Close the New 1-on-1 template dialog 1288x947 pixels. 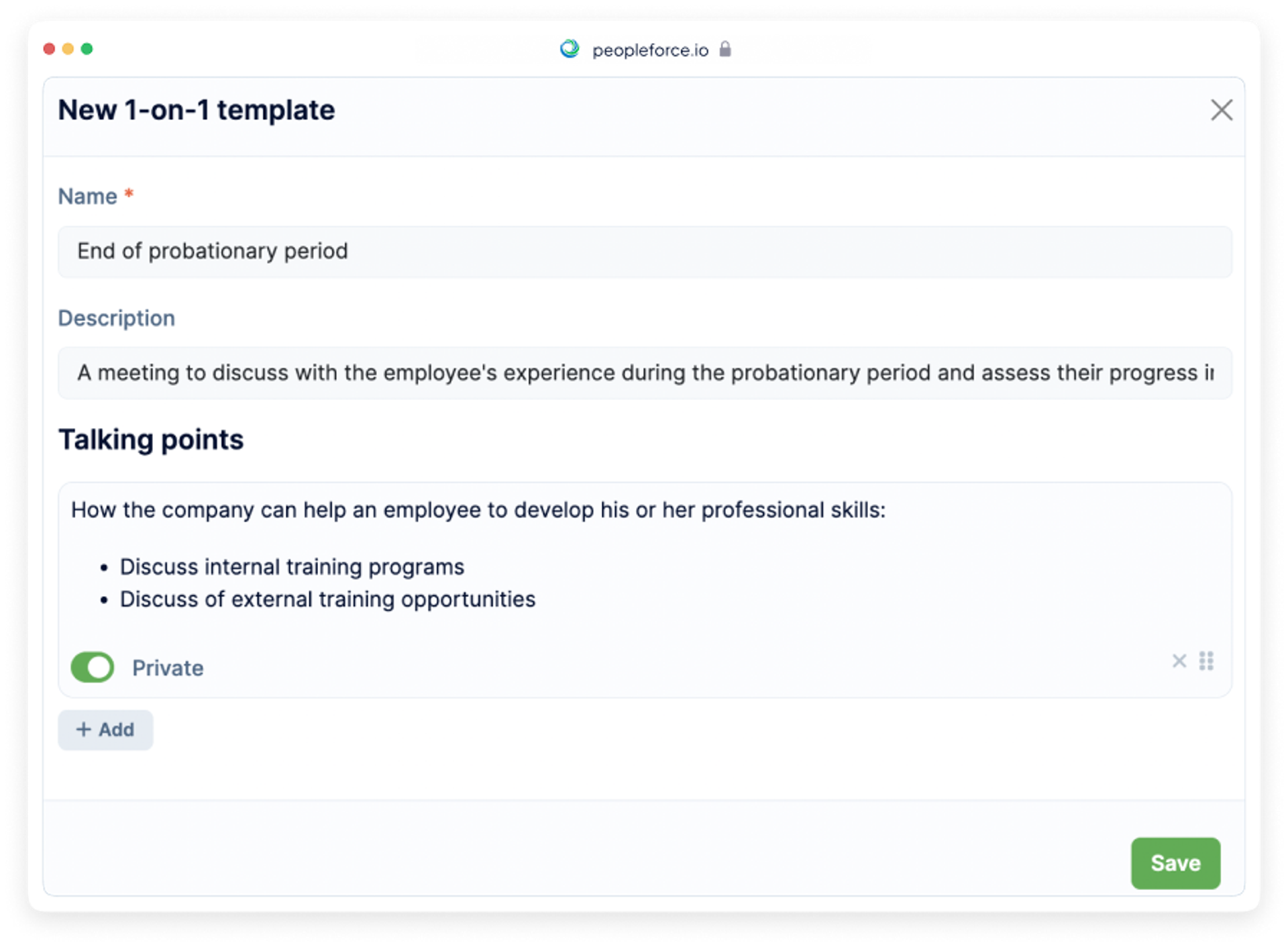[x=1221, y=110]
